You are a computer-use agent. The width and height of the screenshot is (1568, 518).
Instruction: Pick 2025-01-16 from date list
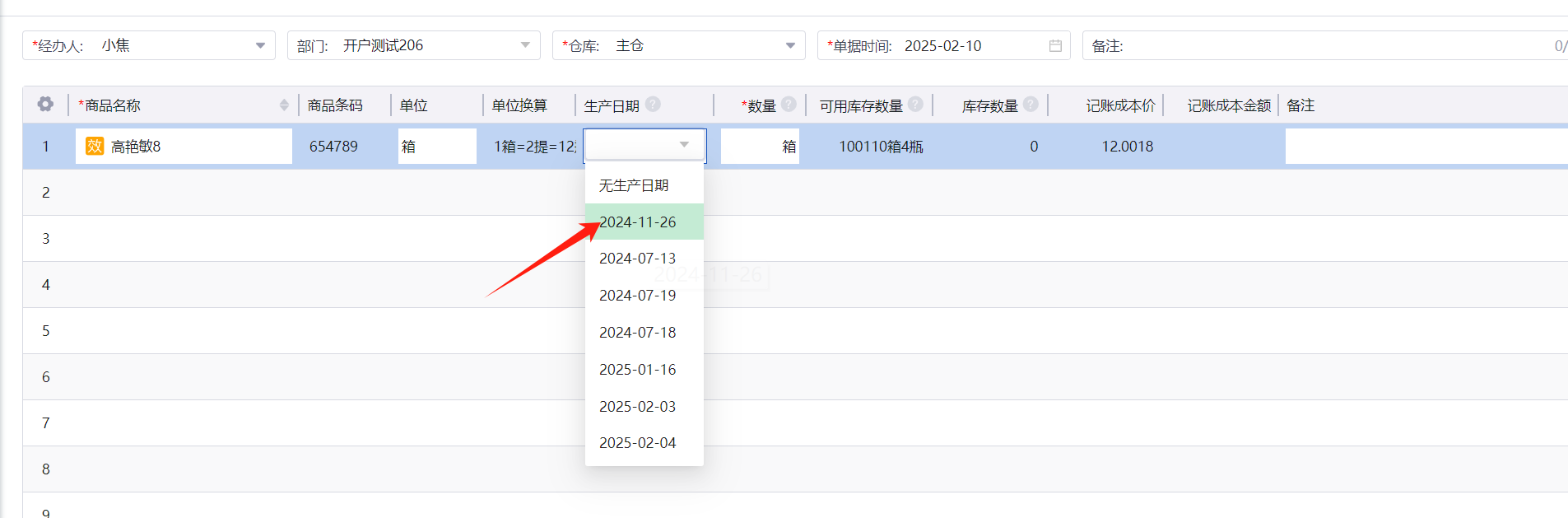(x=638, y=370)
